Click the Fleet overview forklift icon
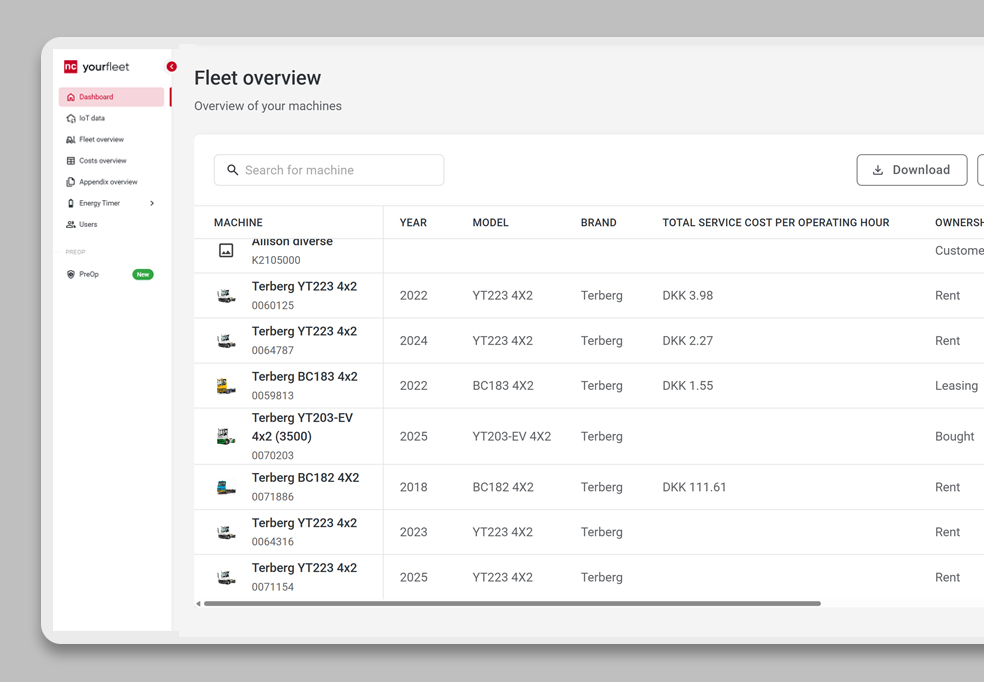 [x=71, y=139]
